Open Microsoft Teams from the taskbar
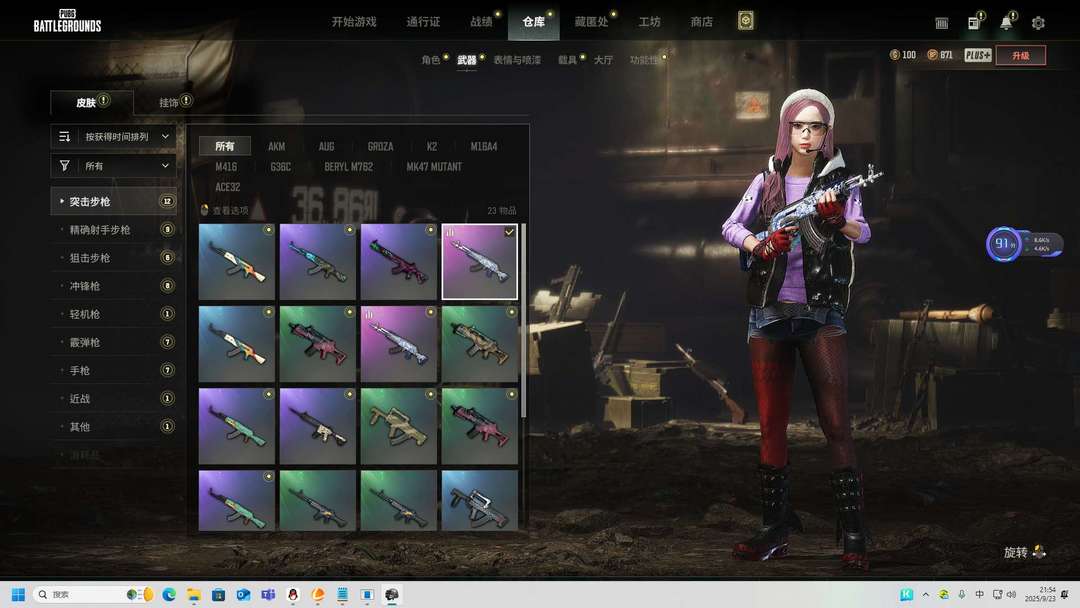The image size is (1080, 608). pyautogui.click(x=268, y=594)
